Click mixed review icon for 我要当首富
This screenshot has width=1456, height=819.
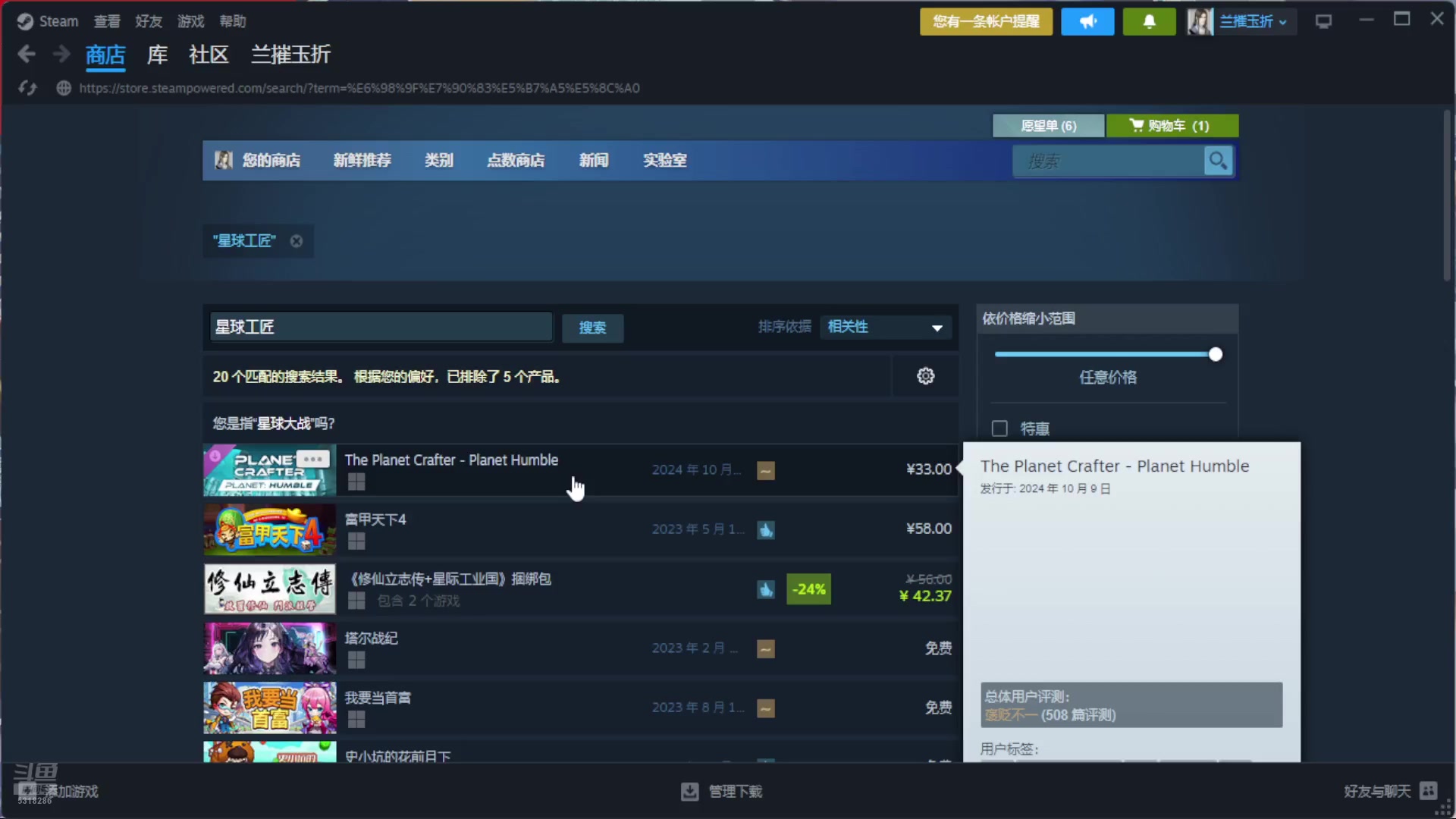click(x=766, y=708)
